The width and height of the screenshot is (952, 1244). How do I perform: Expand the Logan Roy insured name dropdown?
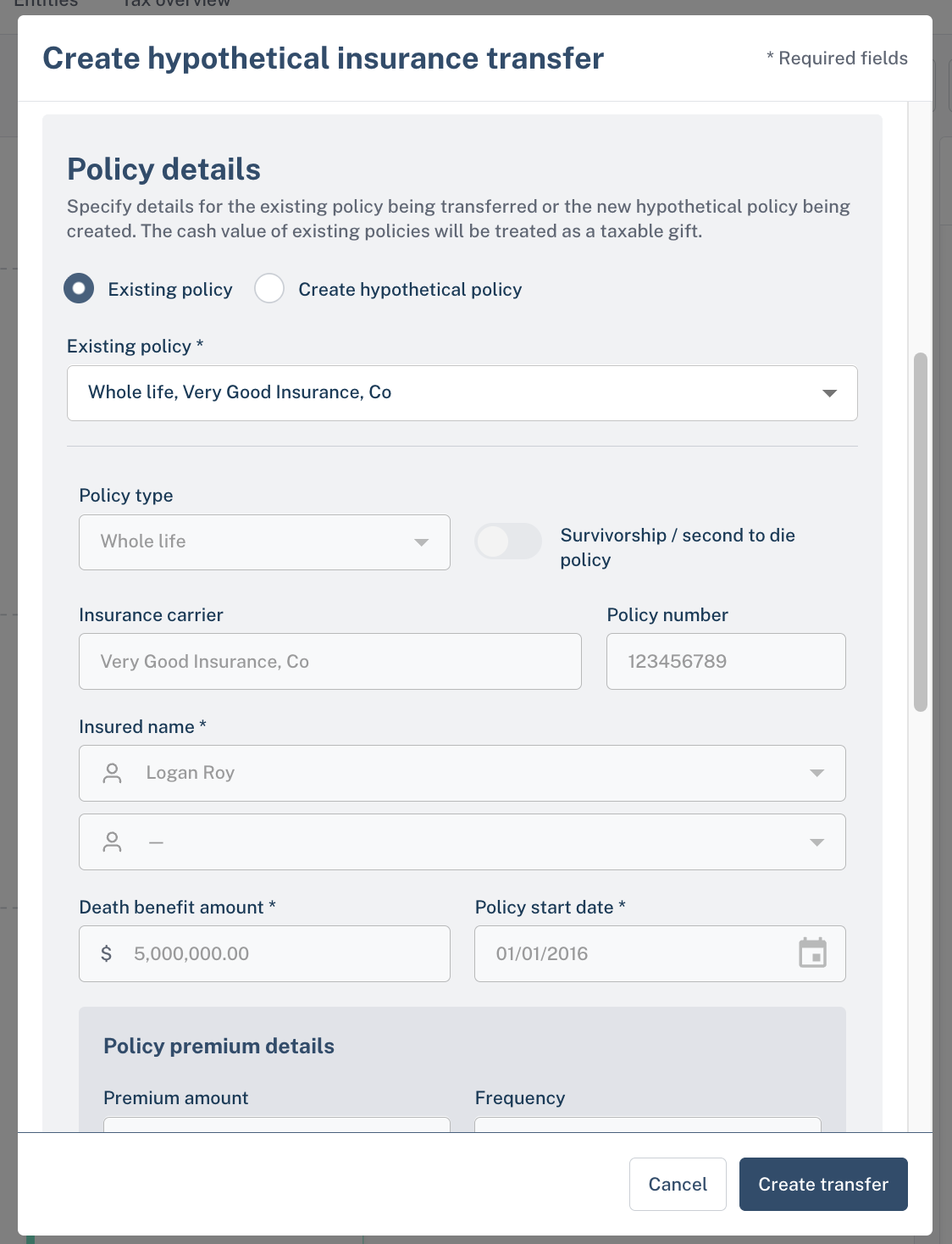(816, 773)
